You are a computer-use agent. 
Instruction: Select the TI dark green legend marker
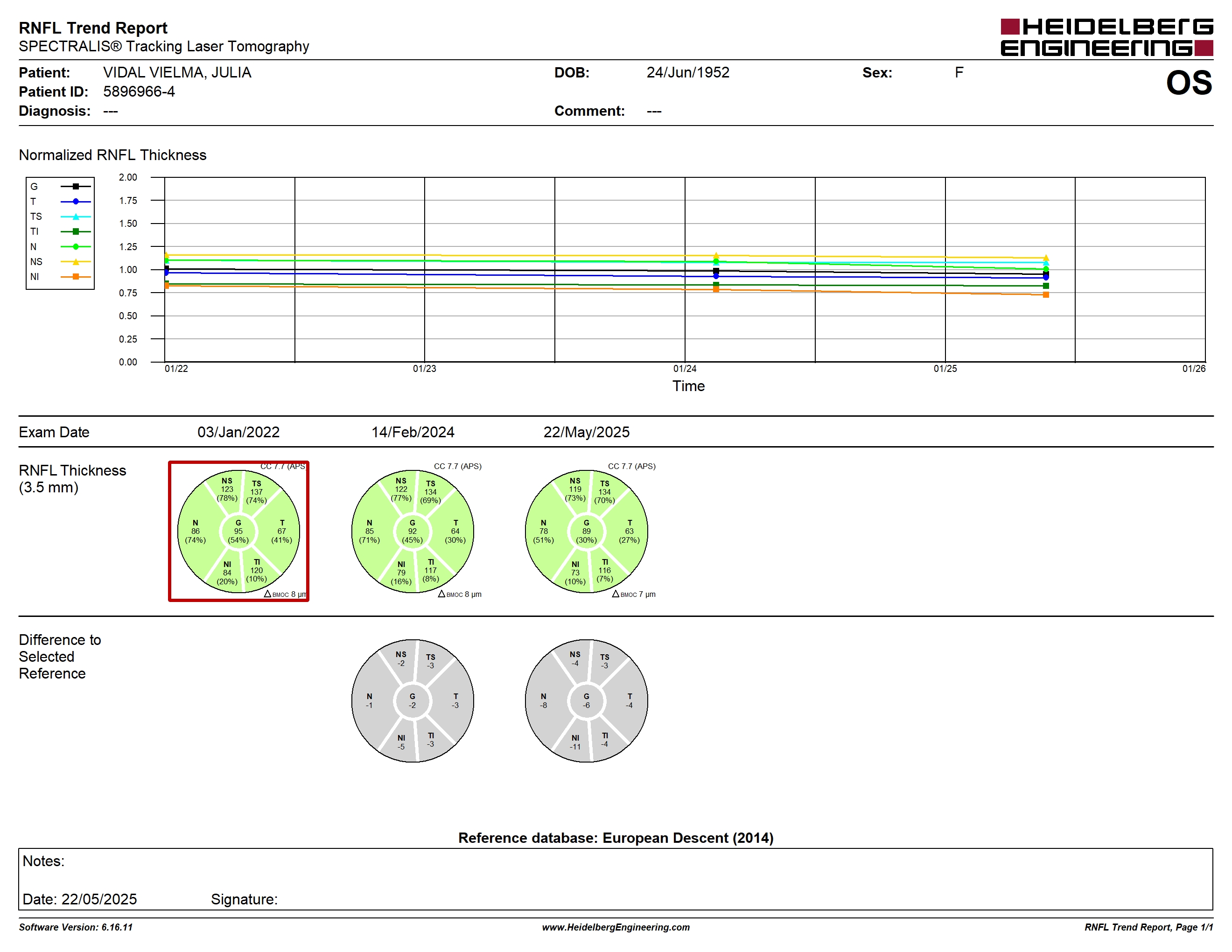(x=76, y=231)
